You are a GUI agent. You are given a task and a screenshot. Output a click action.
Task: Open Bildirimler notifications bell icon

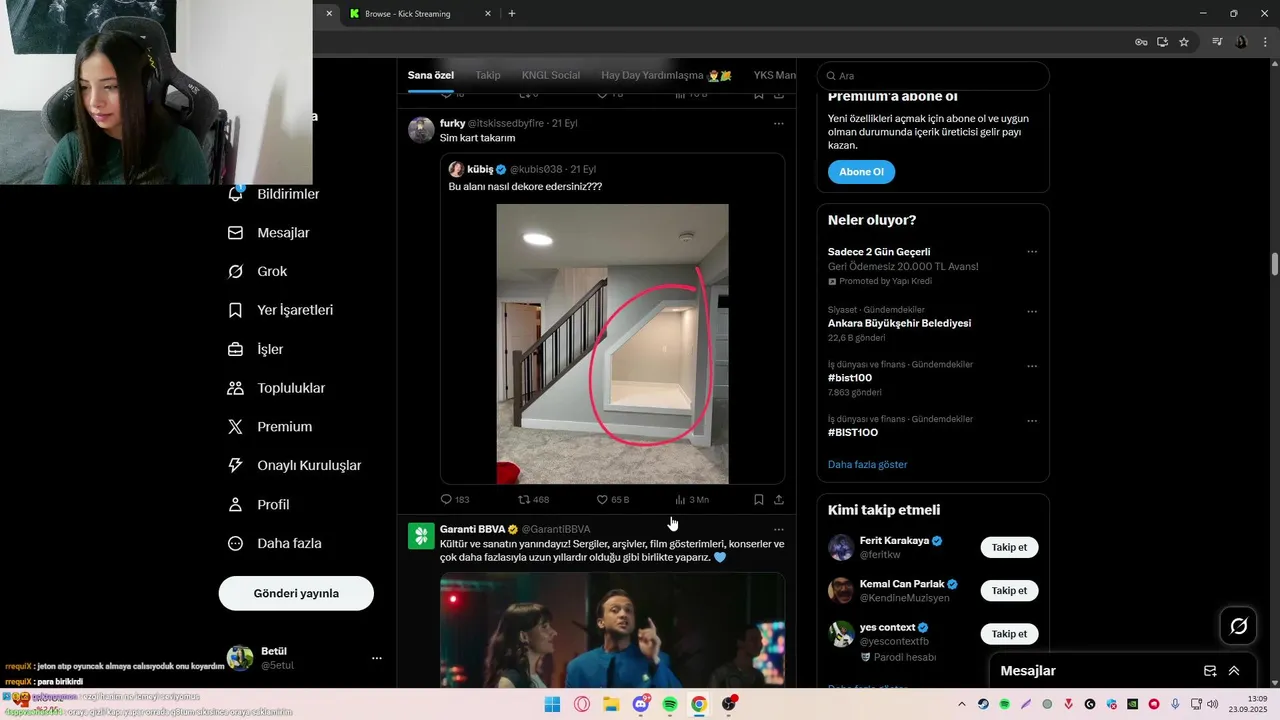236,194
